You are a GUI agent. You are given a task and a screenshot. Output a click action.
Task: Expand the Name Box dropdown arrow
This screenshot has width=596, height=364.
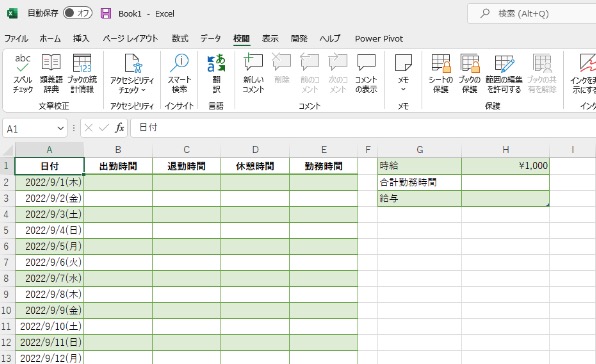point(60,128)
